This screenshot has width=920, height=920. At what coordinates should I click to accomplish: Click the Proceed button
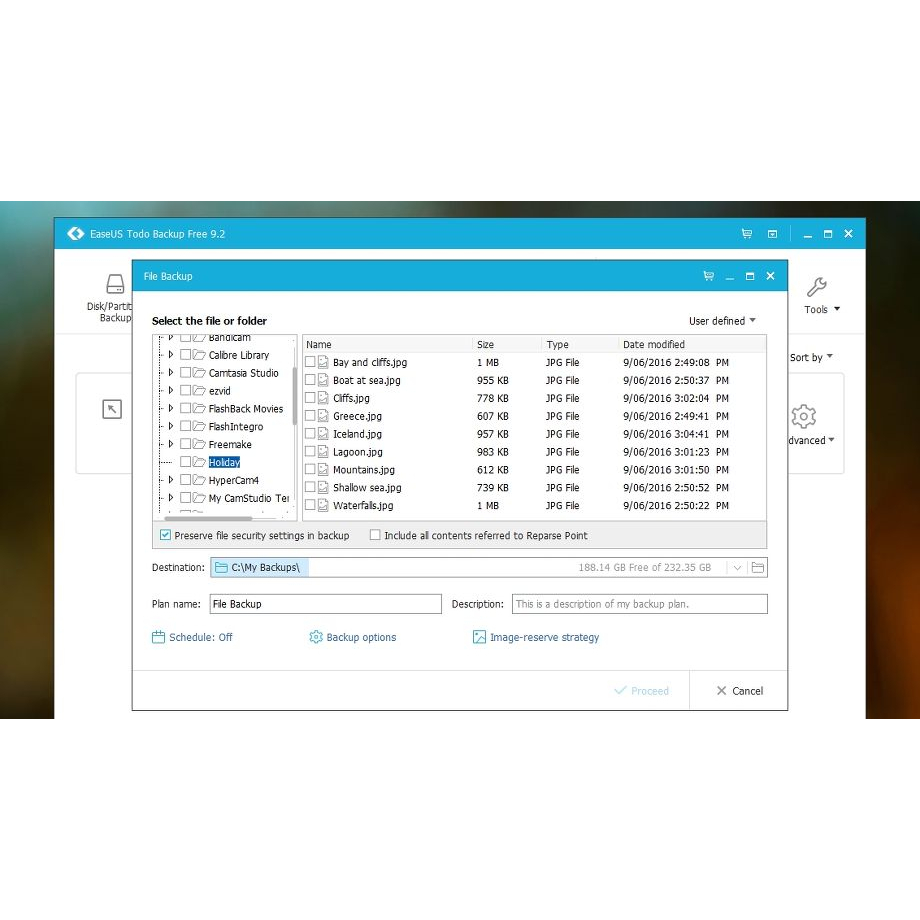pos(641,691)
